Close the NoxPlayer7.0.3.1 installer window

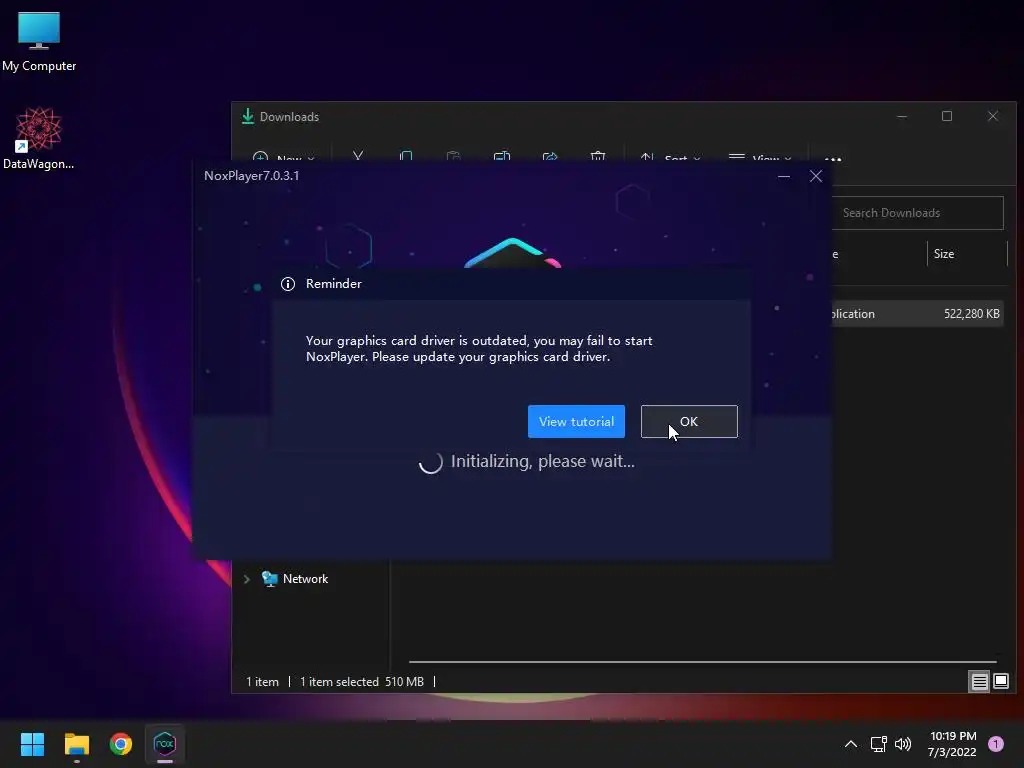(816, 176)
